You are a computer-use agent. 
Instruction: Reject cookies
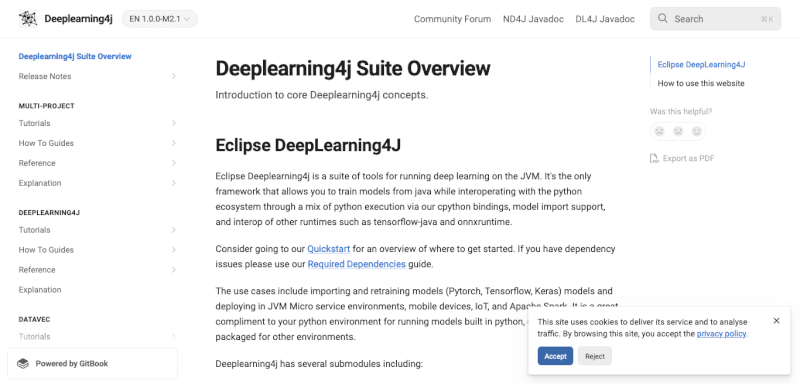click(595, 356)
